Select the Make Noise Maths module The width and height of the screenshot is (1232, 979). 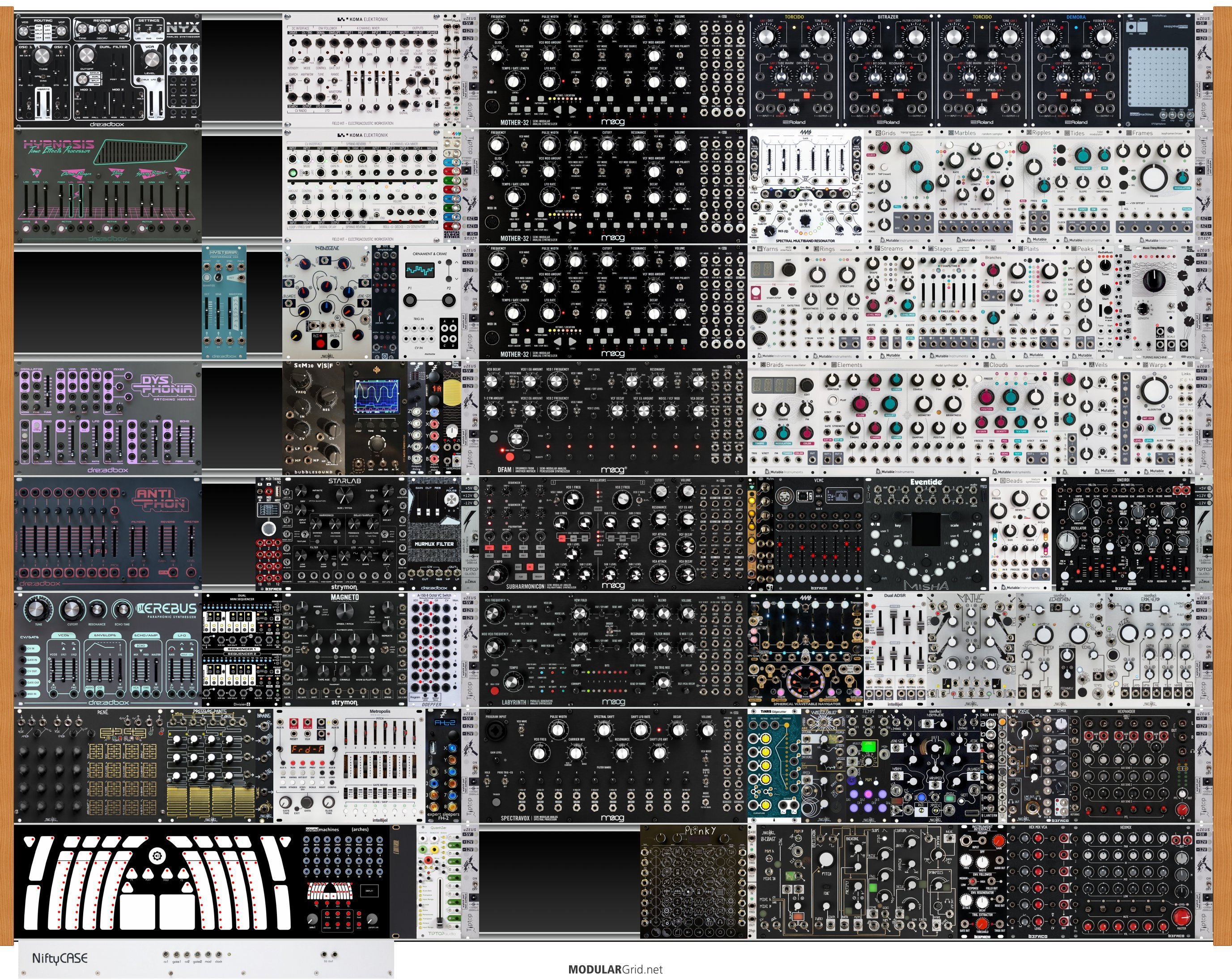tap(972, 650)
